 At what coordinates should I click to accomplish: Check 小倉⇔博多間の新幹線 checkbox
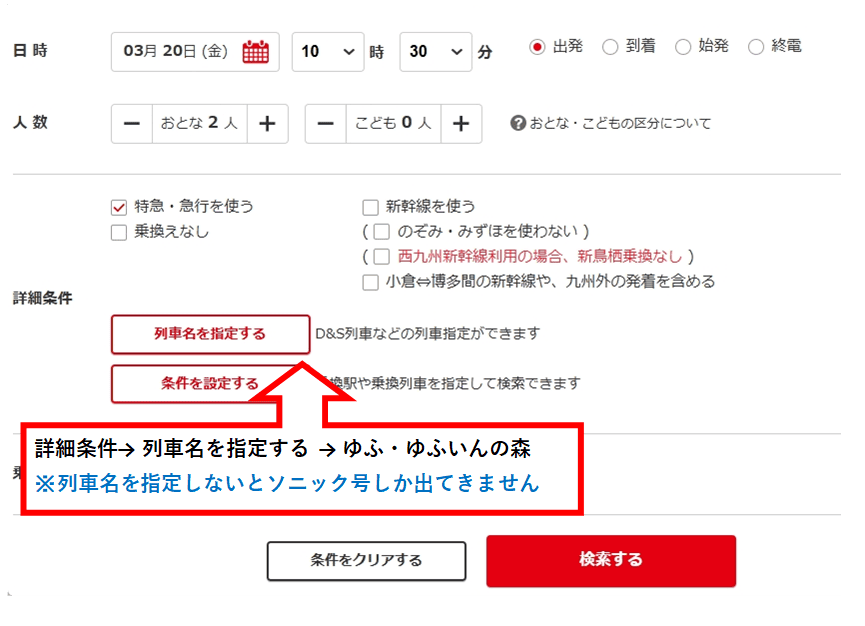[x=370, y=282]
